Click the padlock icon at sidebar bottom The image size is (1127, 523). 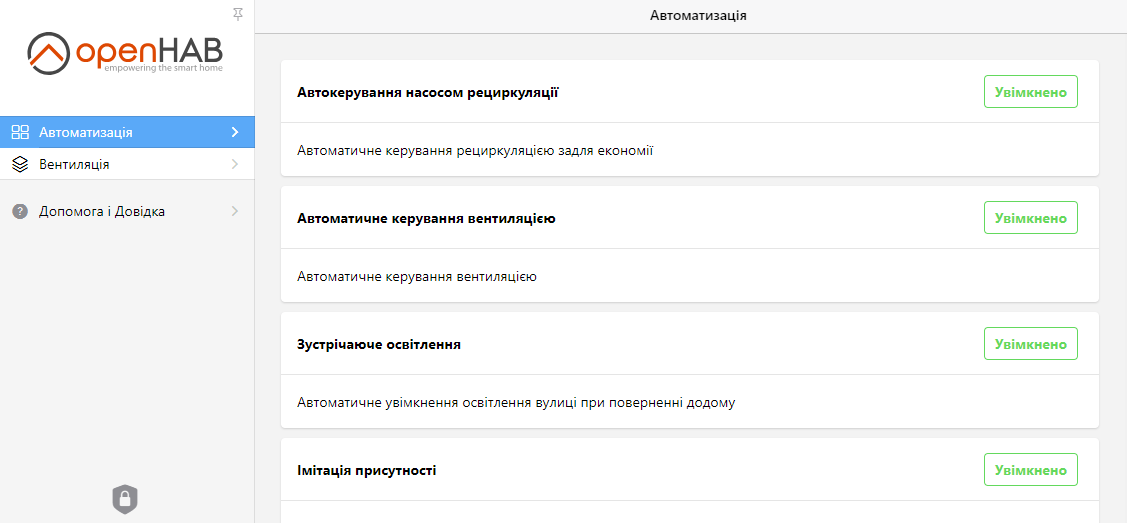click(x=124, y=498)
